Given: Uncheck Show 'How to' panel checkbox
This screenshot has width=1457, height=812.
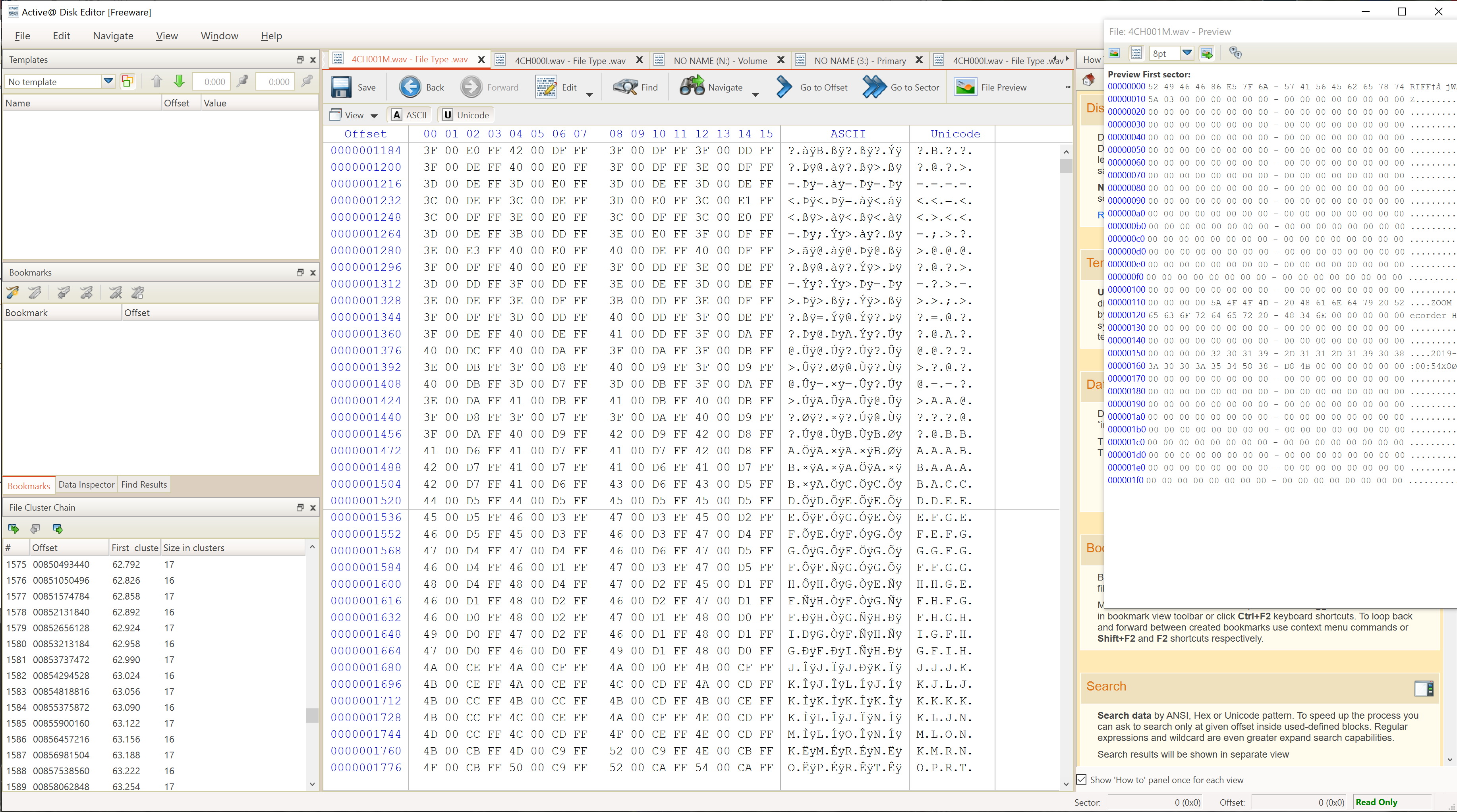Looking at the screenshot, I should coord(1082,780).
